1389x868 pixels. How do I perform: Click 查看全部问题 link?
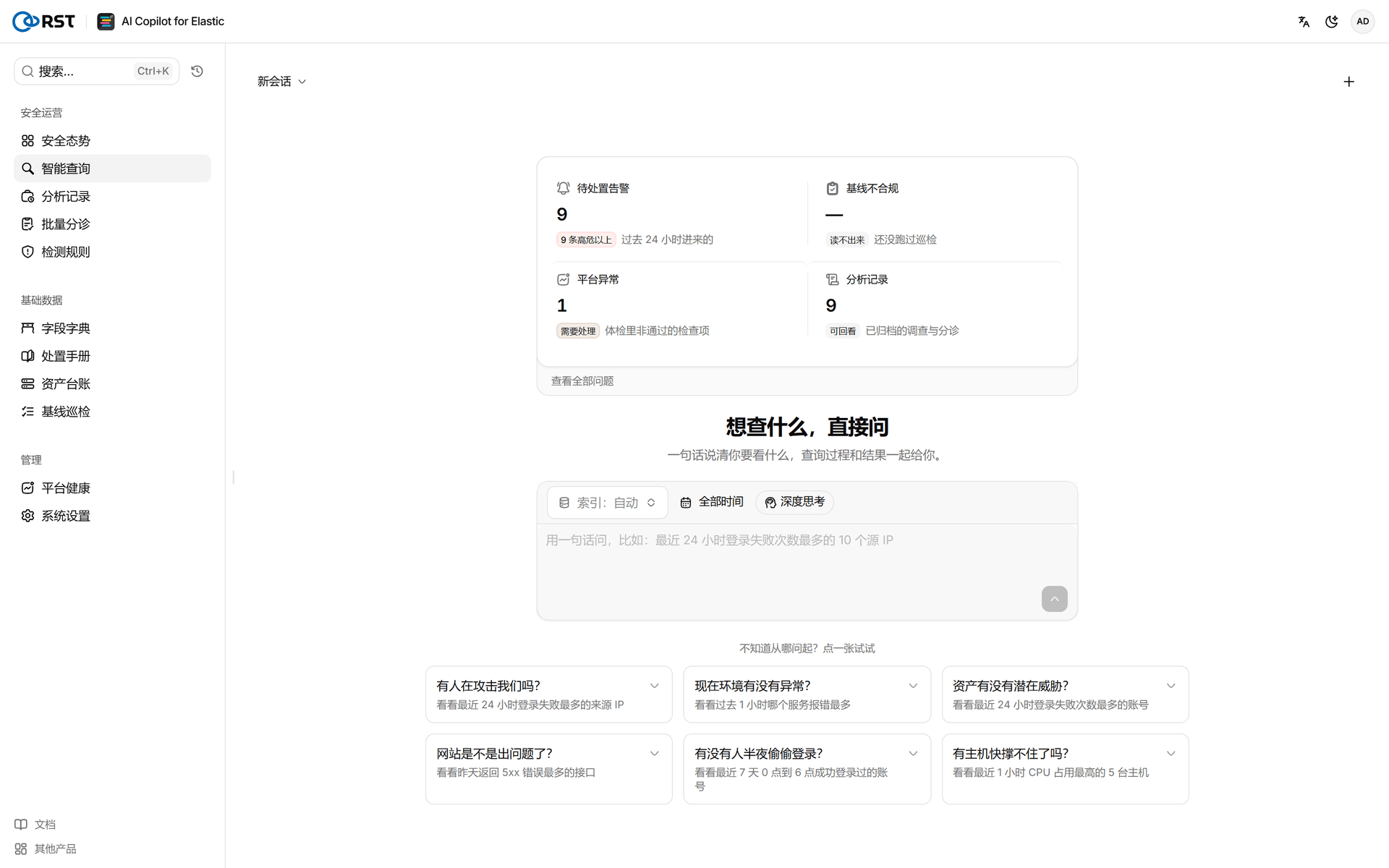[582, 381]
